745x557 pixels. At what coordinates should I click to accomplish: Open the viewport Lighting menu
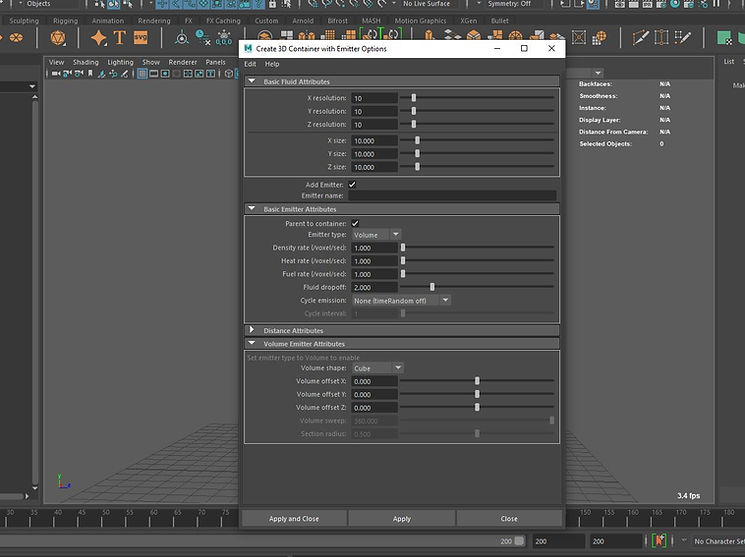(120, 62)
